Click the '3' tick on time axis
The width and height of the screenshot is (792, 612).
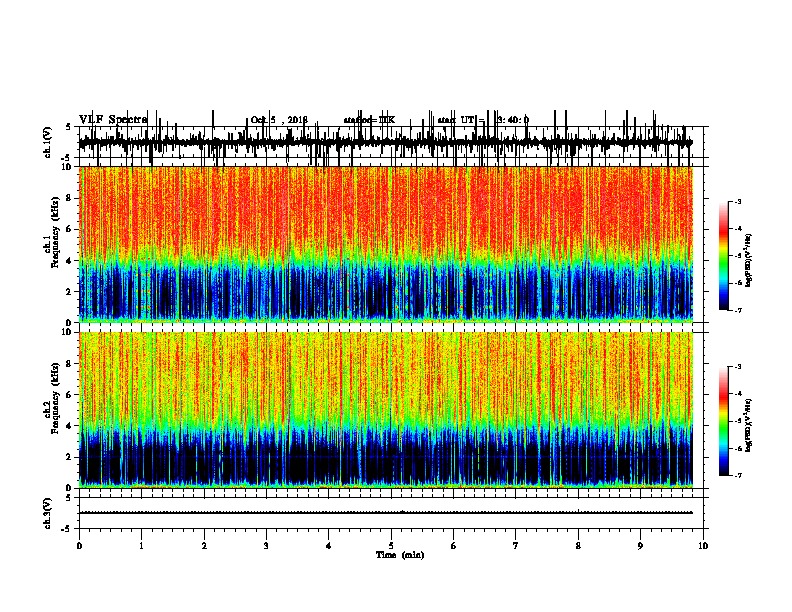coord(267,546)
